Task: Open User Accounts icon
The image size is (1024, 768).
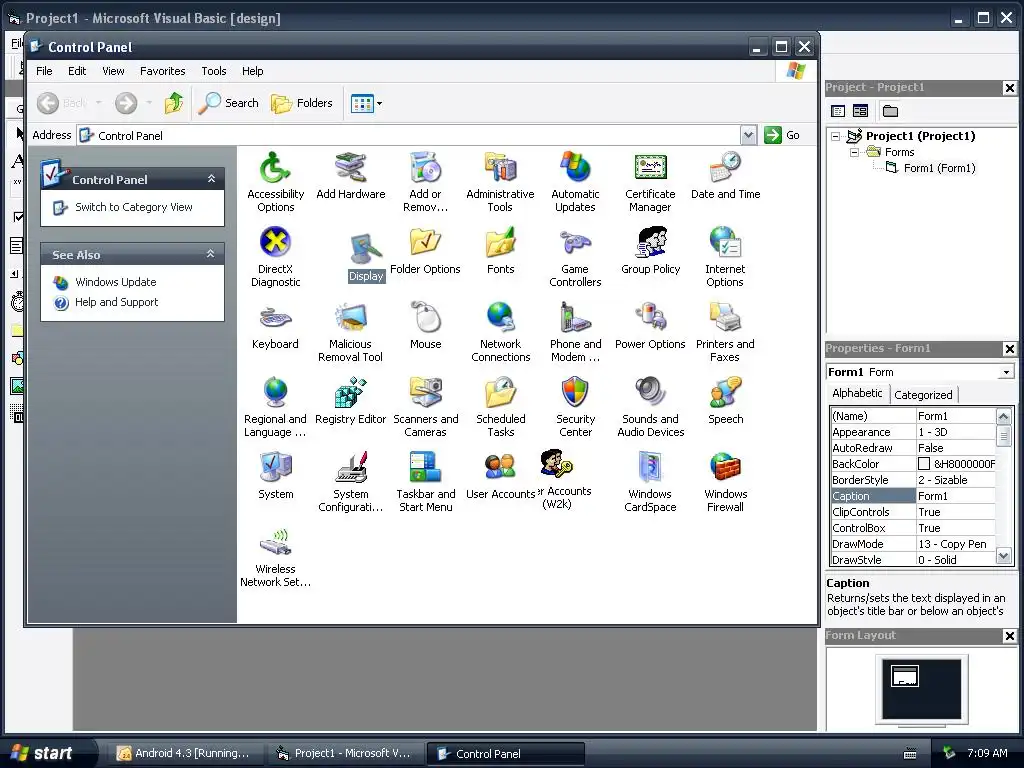Action: pyautogui.click(x=500, y=475)
